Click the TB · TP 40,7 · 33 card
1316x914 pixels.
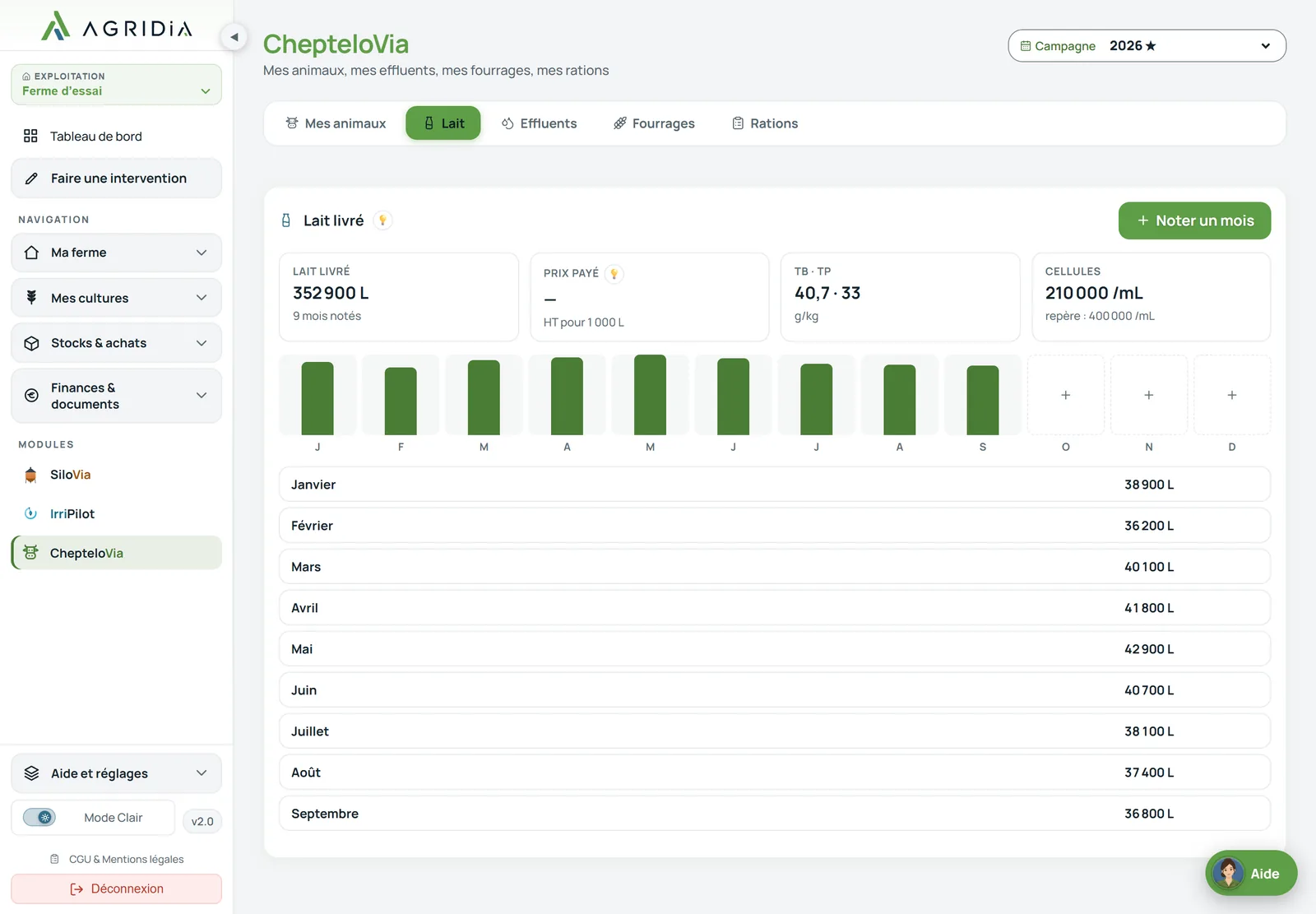(901, 297)
